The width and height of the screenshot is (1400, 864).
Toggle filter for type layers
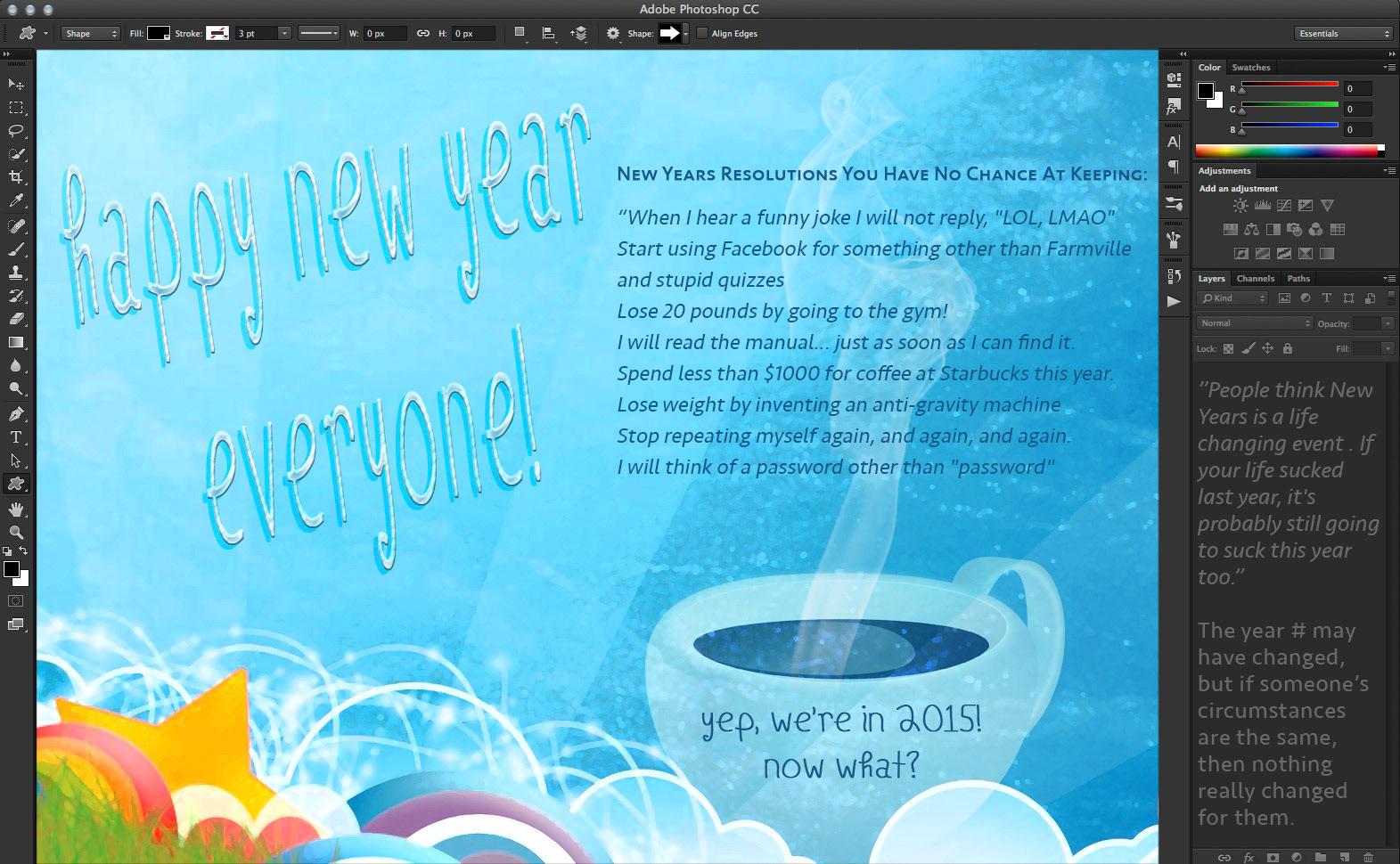click(x=1327, y=298)
